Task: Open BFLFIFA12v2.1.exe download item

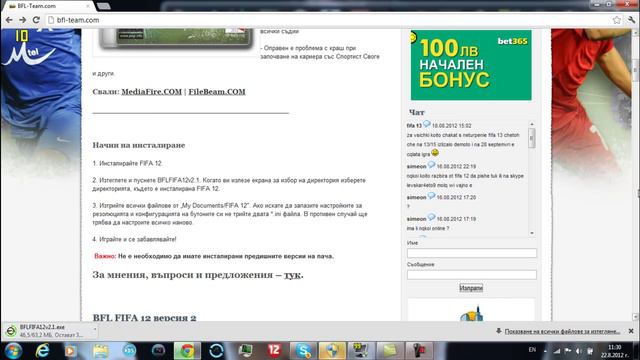Action: coord(51,331)
